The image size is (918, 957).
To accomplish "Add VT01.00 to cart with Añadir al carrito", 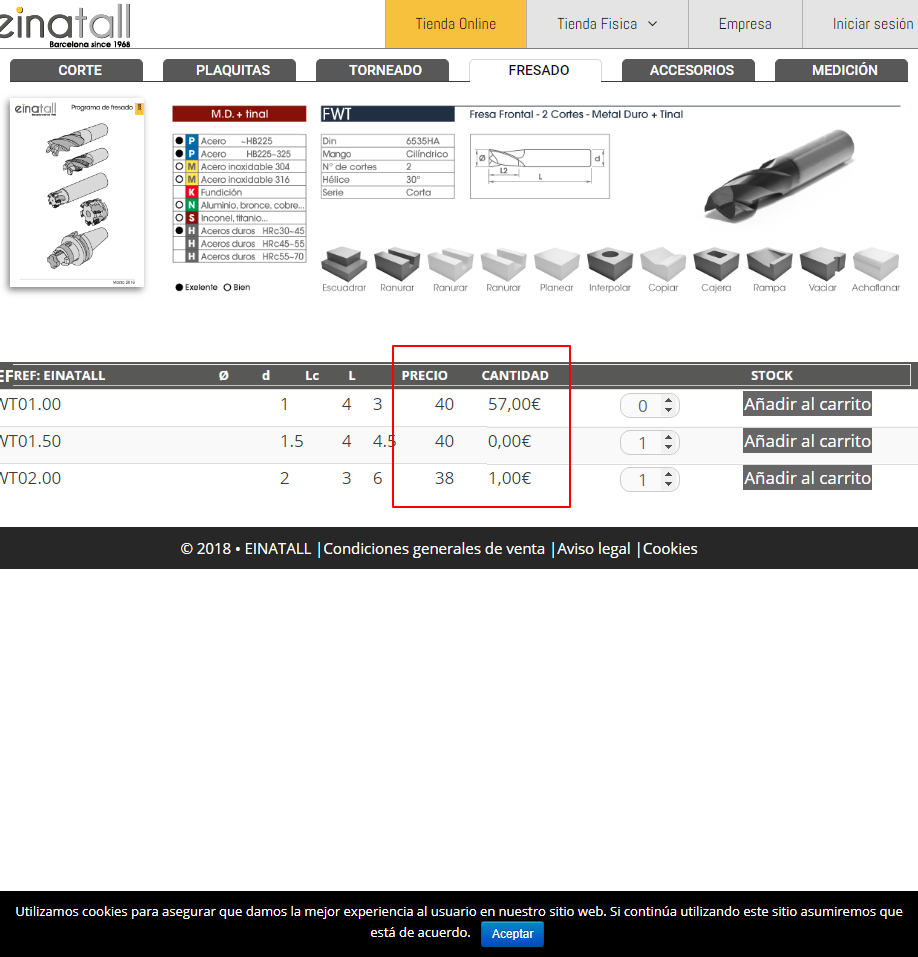I will tap(807, 404).
